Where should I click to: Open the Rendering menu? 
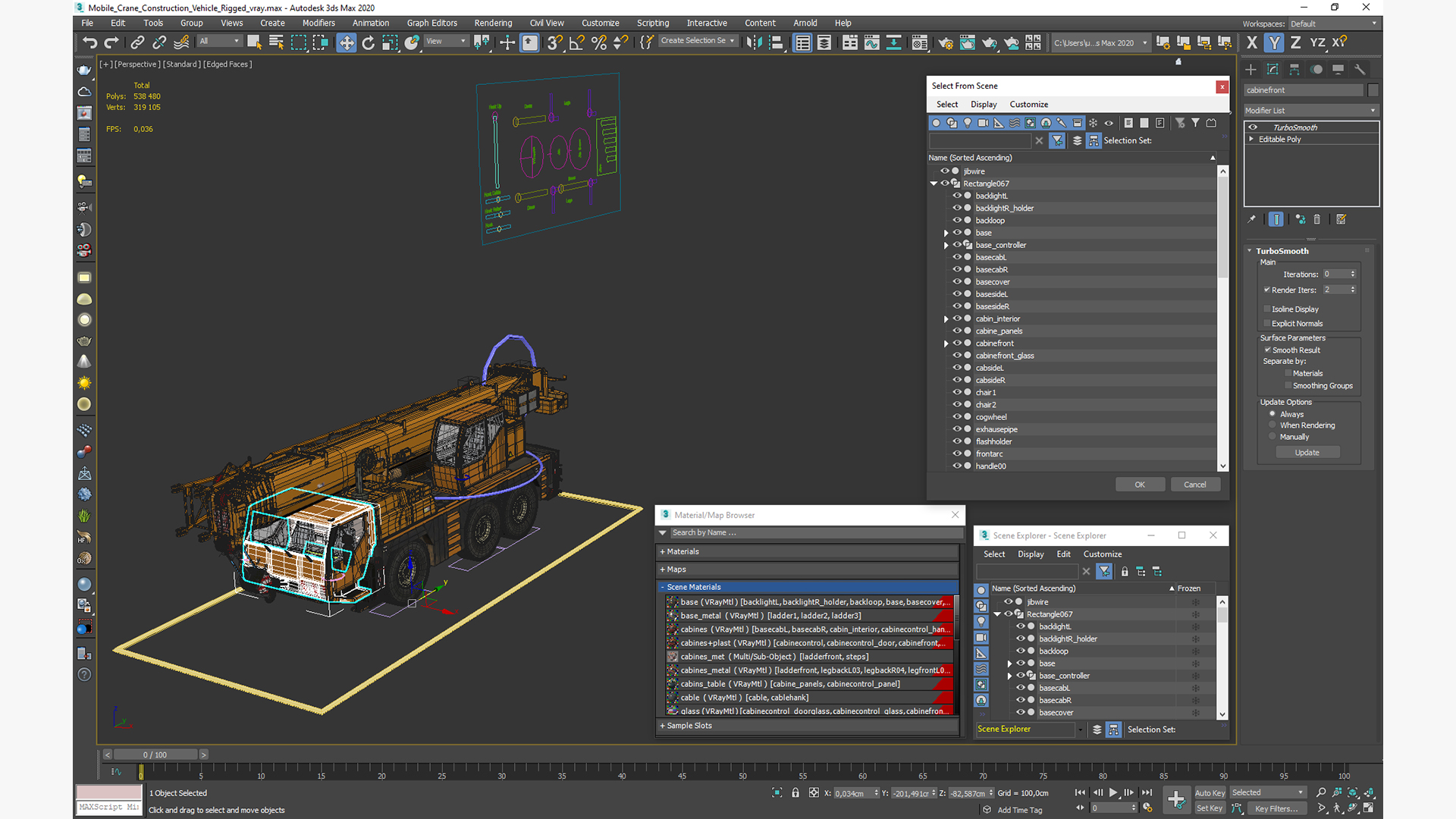[493, 23]
